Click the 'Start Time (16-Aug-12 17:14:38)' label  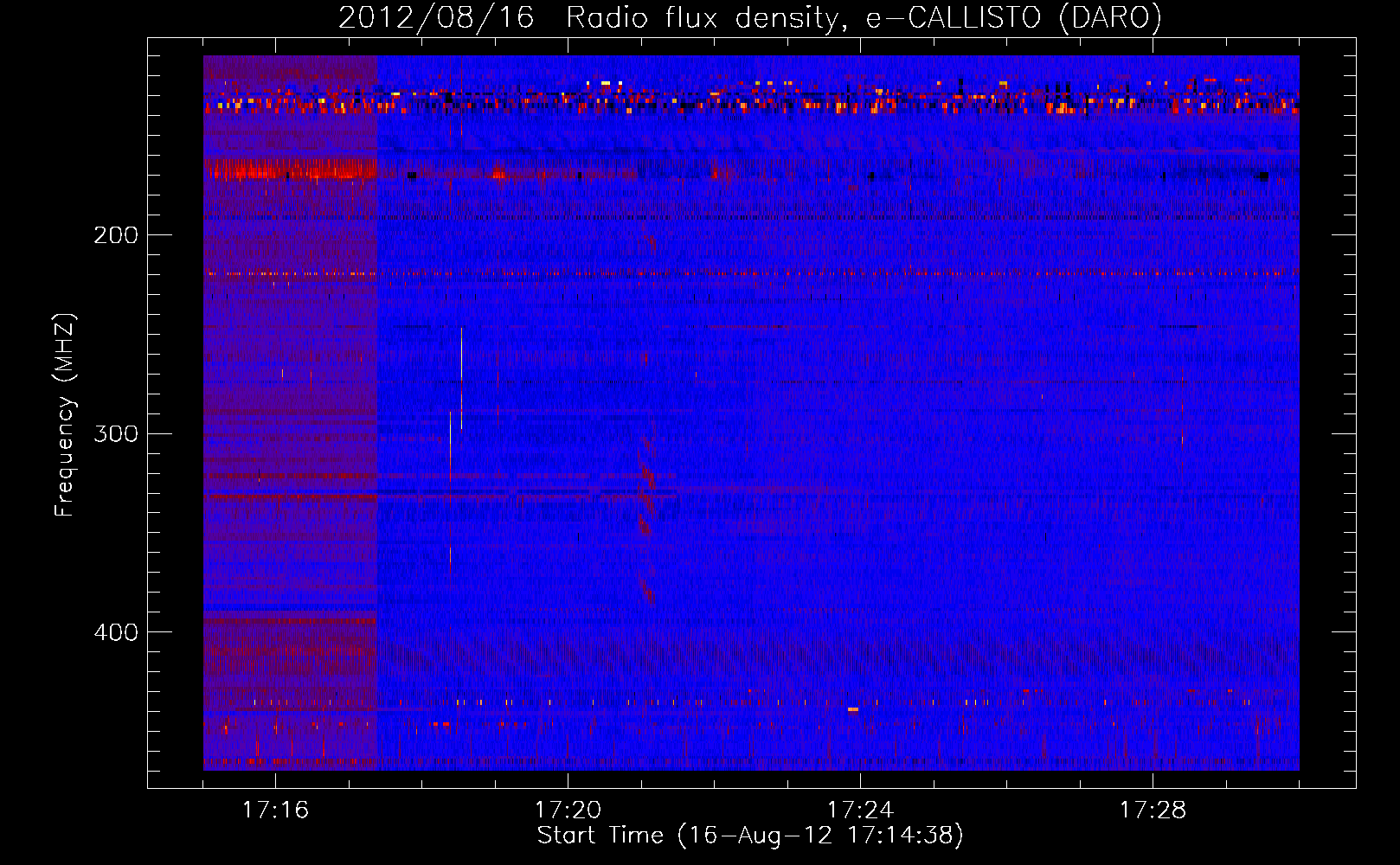click(x=750, y=836)
